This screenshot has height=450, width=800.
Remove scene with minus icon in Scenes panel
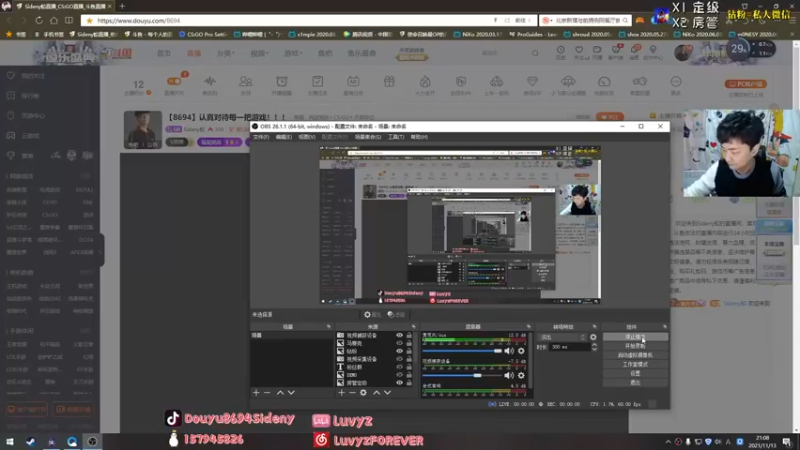[266, 393]
